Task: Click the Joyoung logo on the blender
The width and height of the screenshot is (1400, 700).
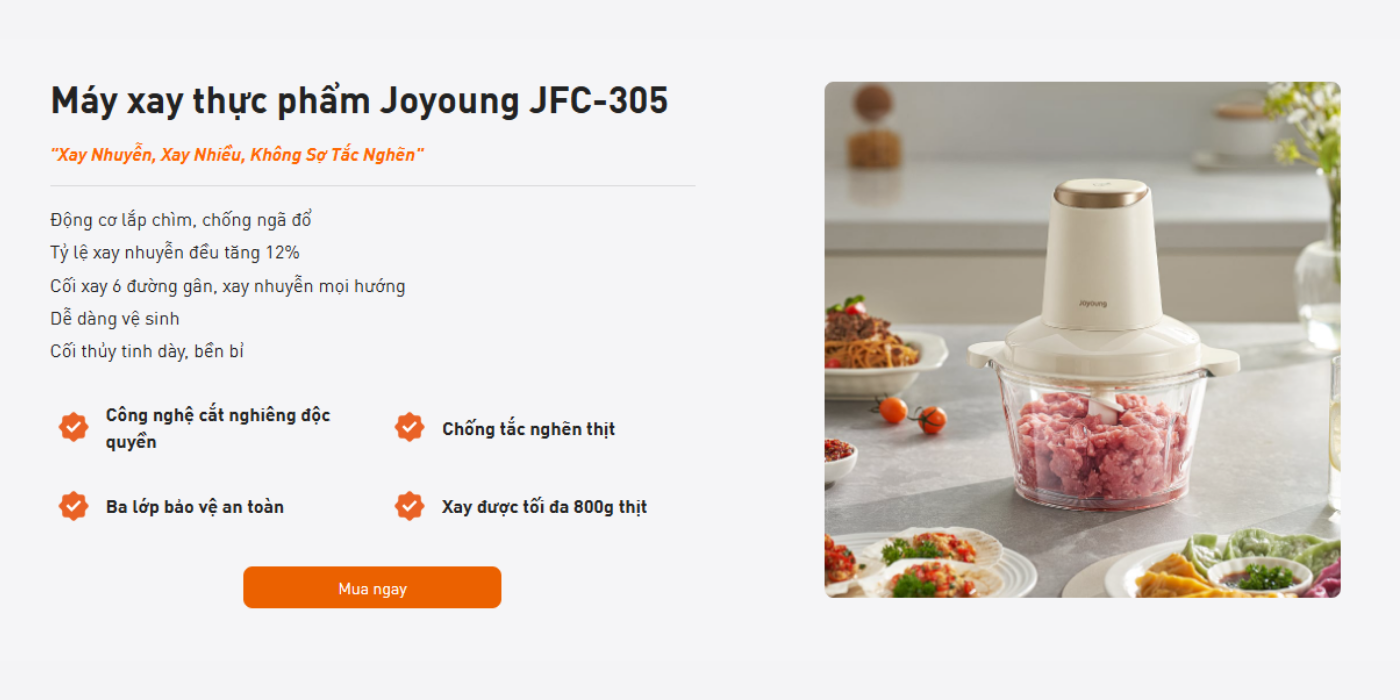Action: click(1093, 302)
